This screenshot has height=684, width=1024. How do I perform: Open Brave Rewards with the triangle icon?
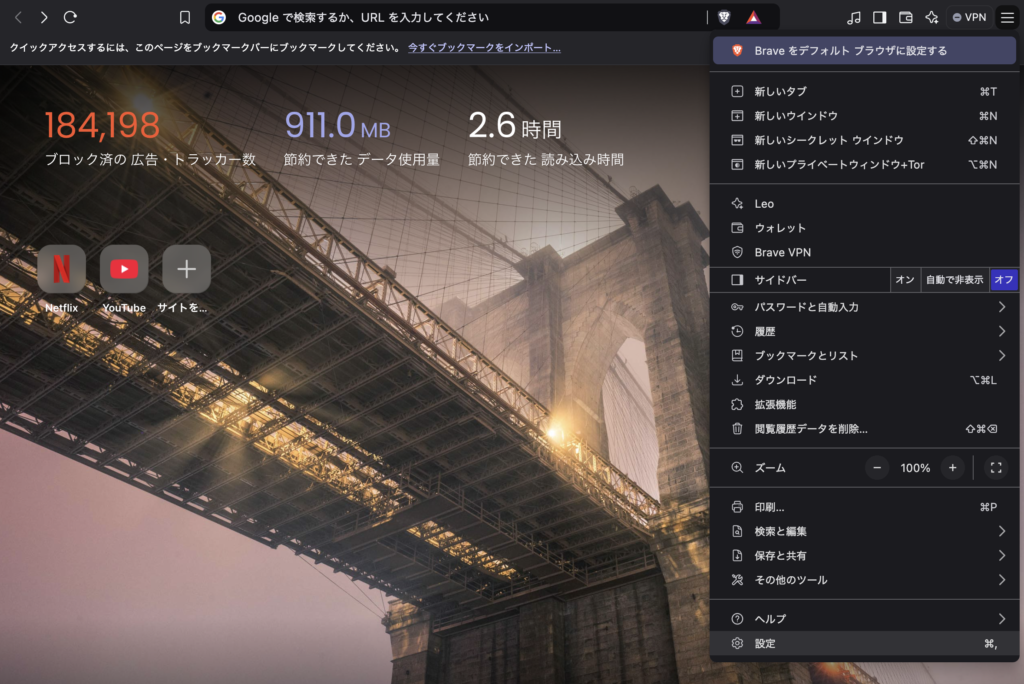pyautogui.click(x=752, y=17)
